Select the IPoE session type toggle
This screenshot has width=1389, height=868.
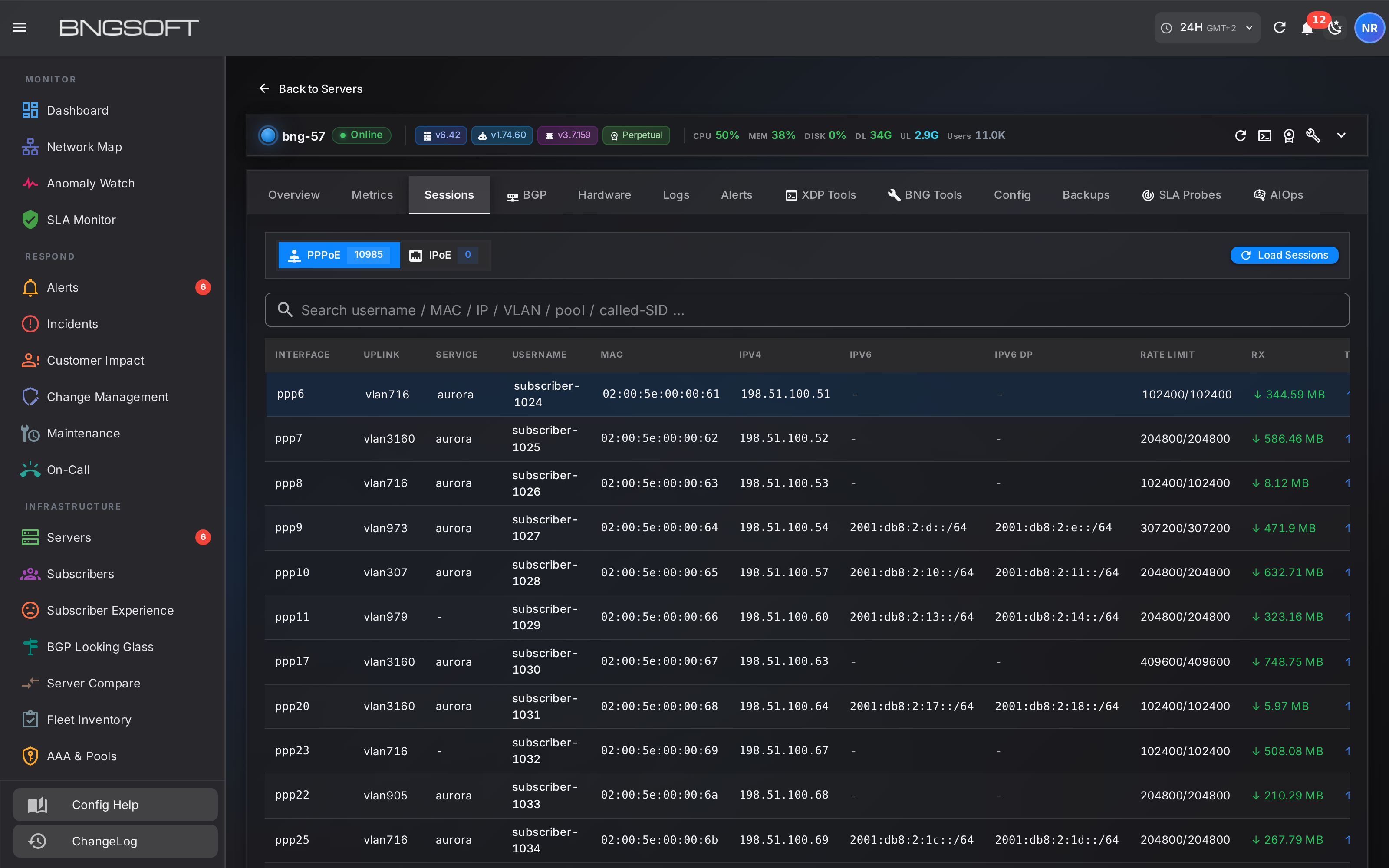click(444, 255)
